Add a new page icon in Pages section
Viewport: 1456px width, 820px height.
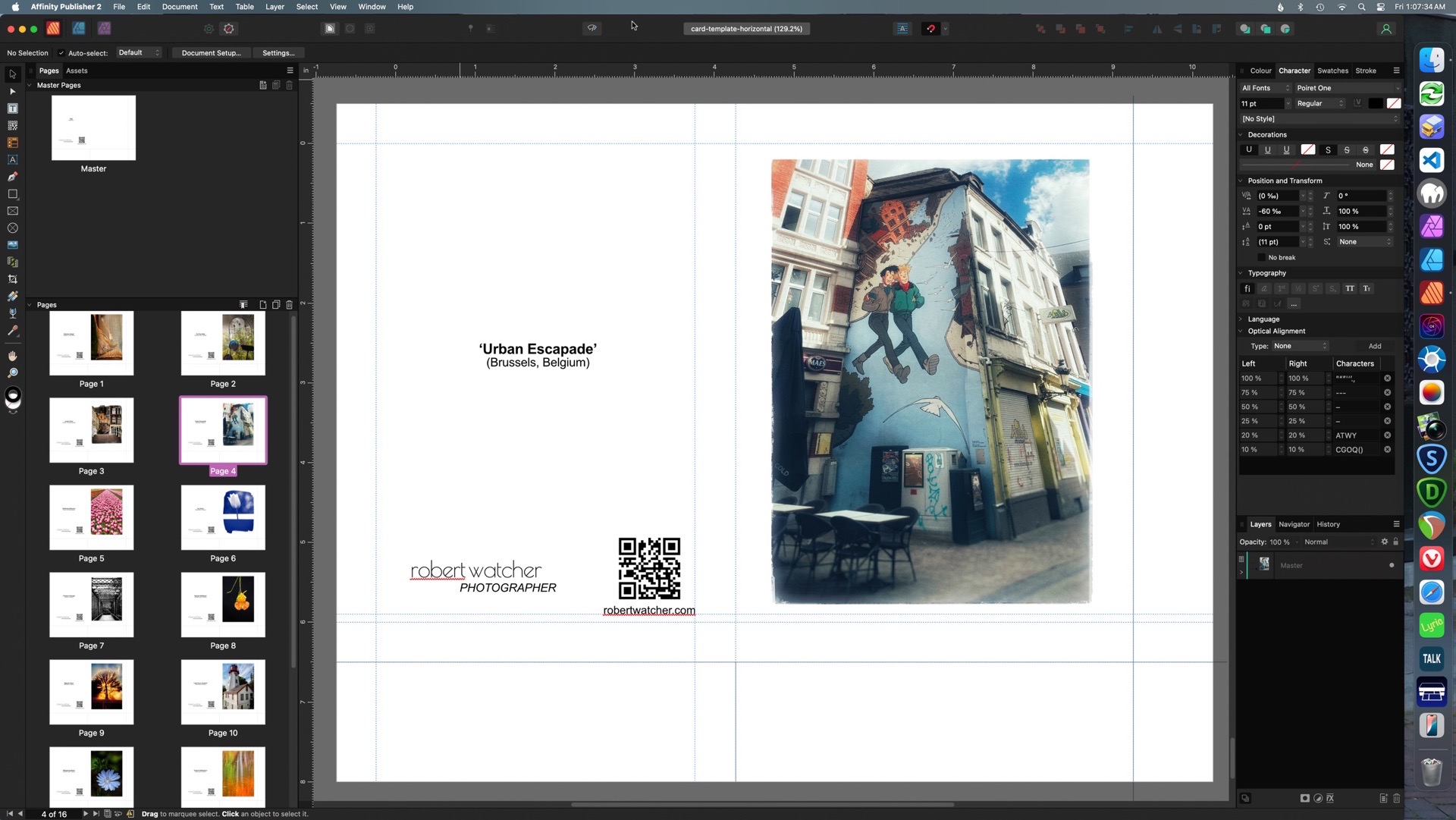[263, 305]
